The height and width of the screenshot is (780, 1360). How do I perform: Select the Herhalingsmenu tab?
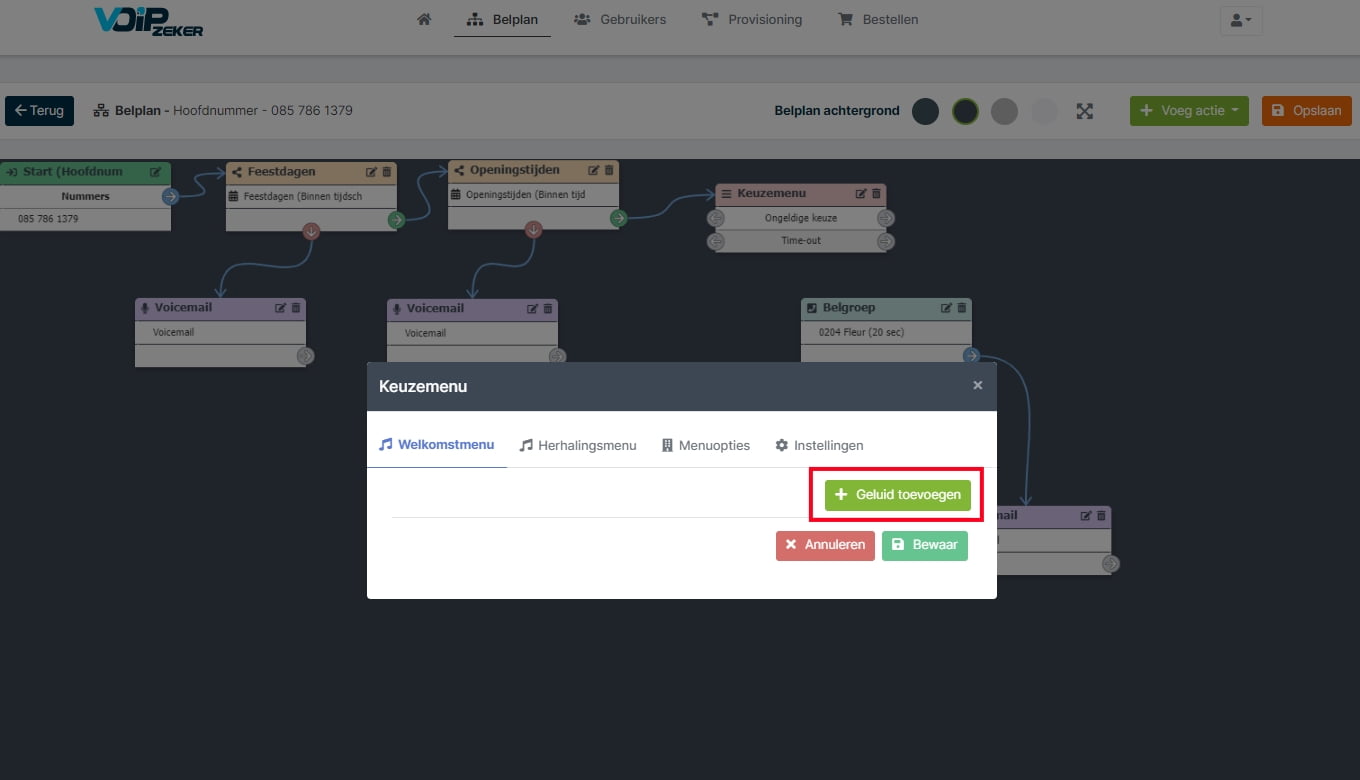tap(578, 445)
